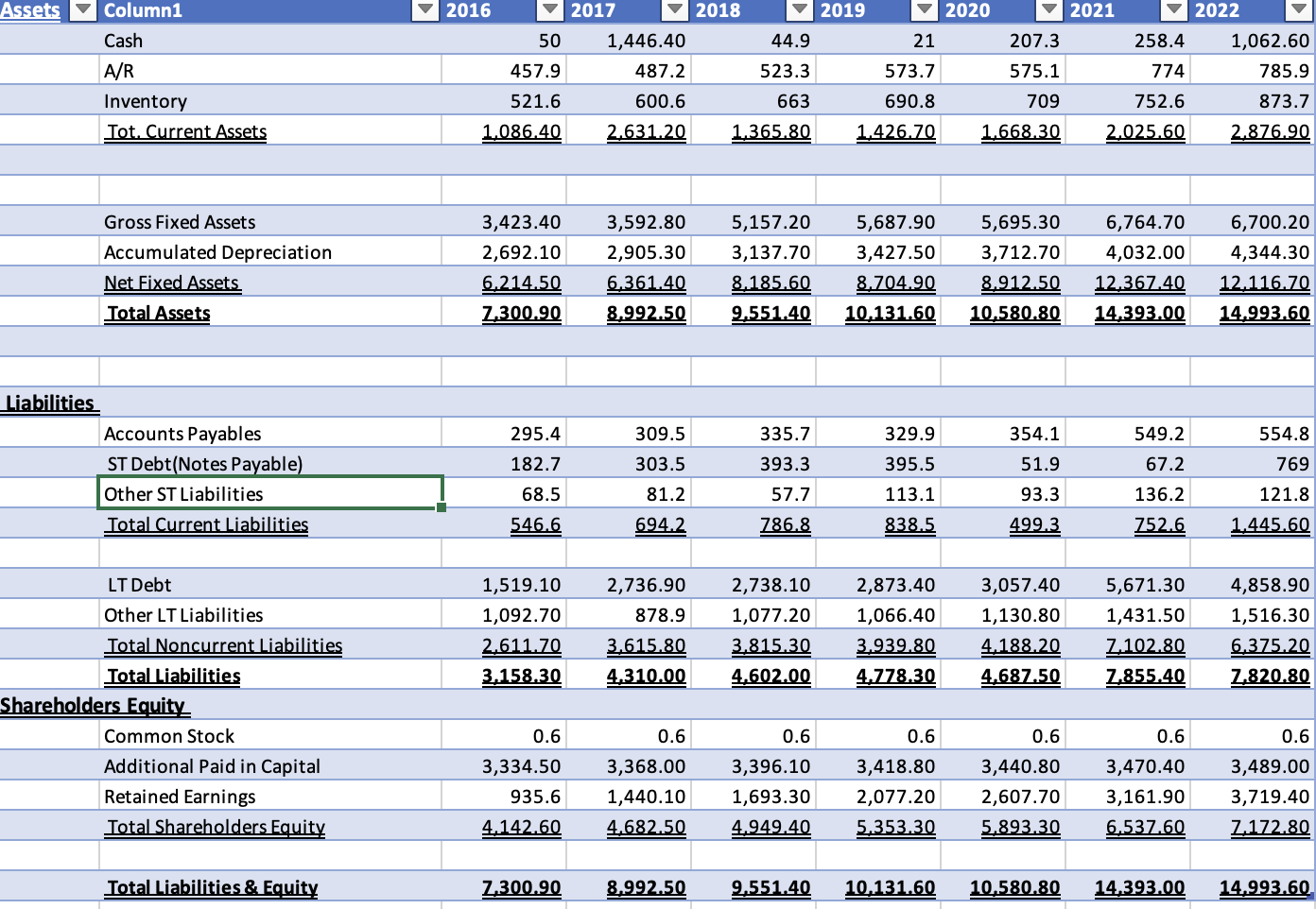Open the 2016 column filter dropdown
1316x909 pixels.
550,10
